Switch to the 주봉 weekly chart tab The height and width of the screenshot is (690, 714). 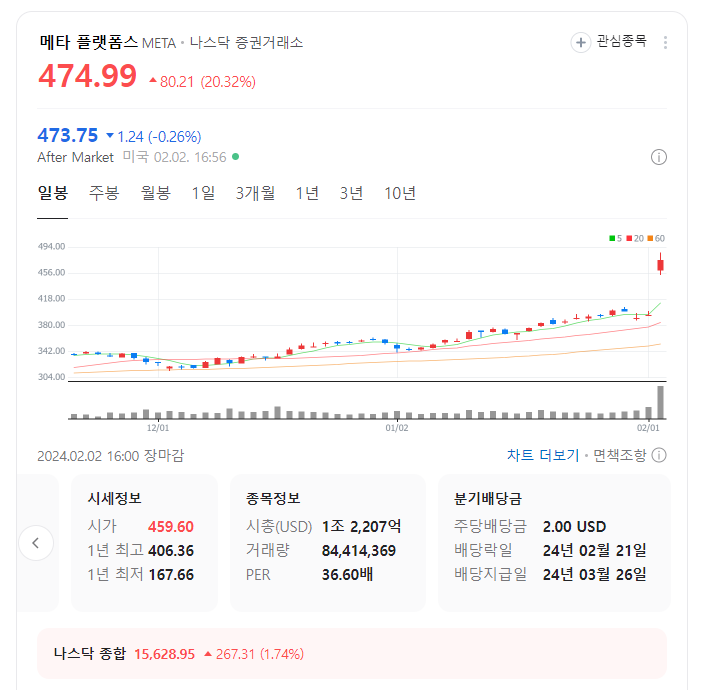[x=104, y=193]
